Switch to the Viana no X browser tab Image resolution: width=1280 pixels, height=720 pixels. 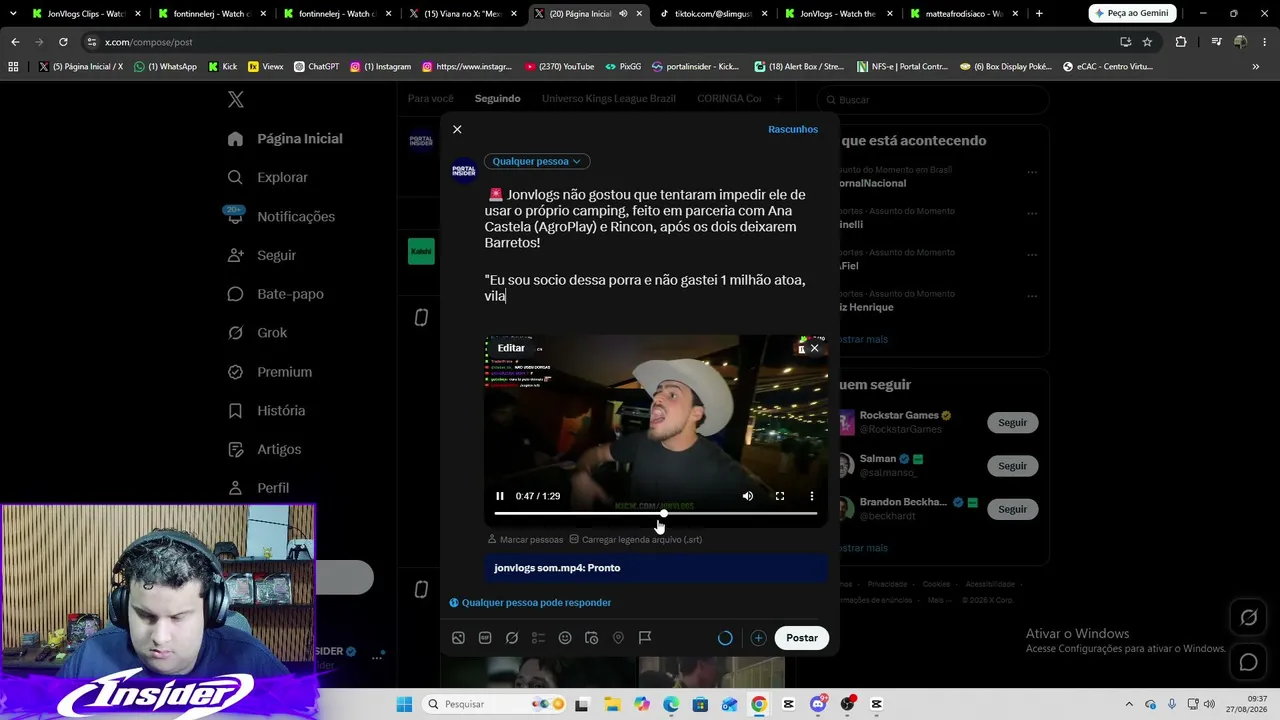[461, 14]
